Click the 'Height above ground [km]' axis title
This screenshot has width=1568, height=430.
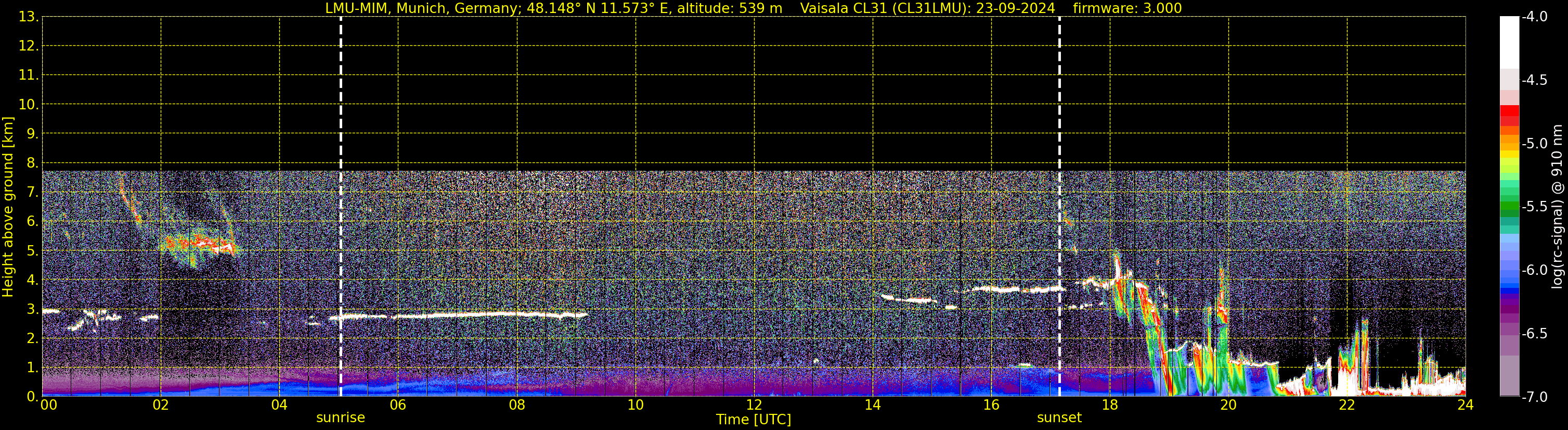(8, 207)
